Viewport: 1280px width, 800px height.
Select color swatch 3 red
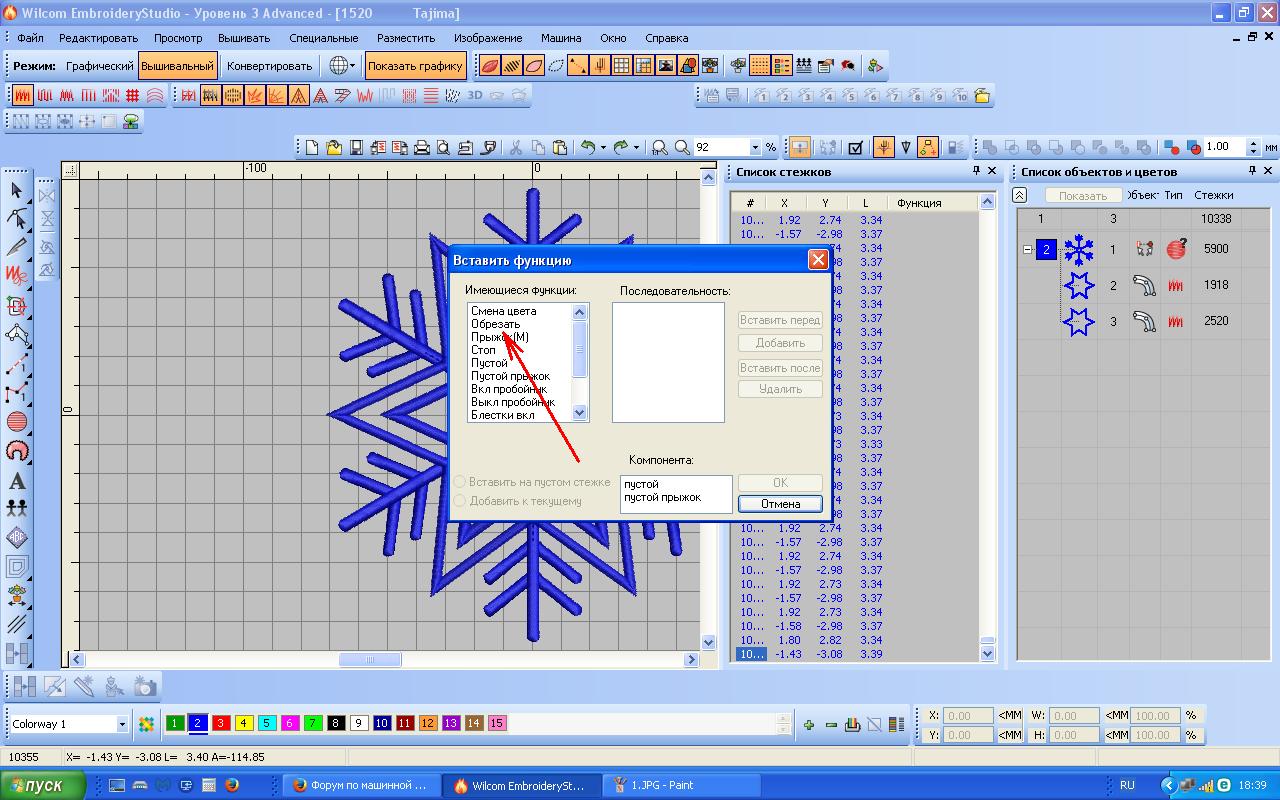pos(221,723)
